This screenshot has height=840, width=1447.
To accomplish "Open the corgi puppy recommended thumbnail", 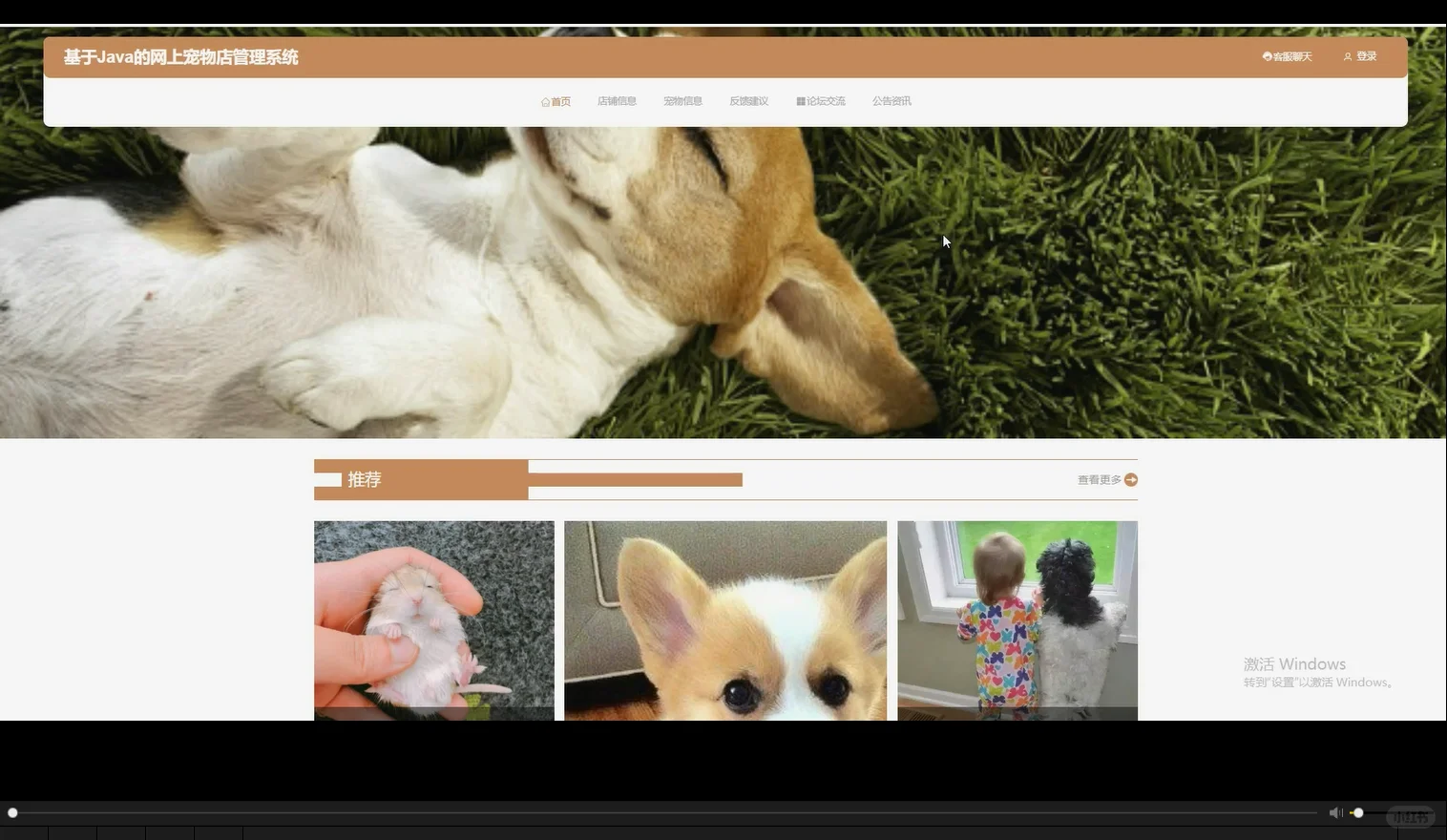I will [725, 620].
